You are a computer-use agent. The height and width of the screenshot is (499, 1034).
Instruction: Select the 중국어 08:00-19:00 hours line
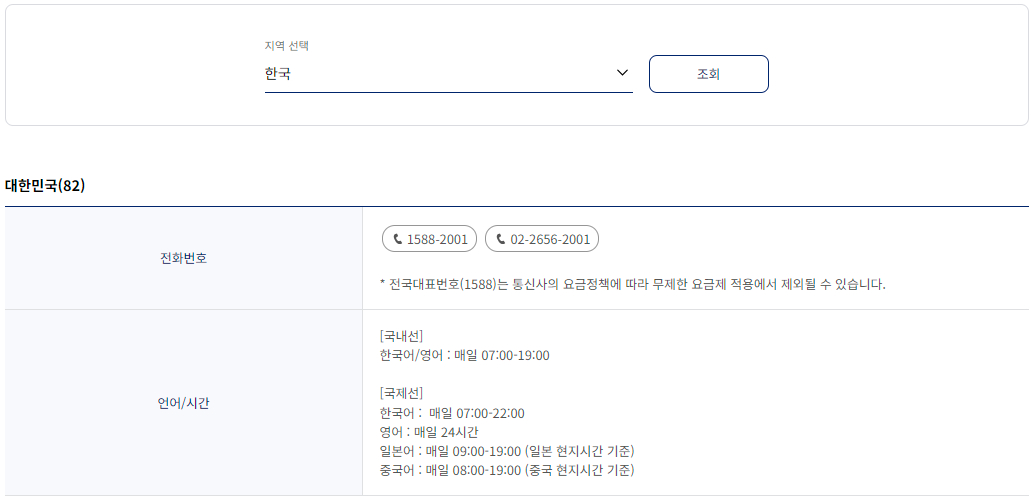[x=507, y=471]
